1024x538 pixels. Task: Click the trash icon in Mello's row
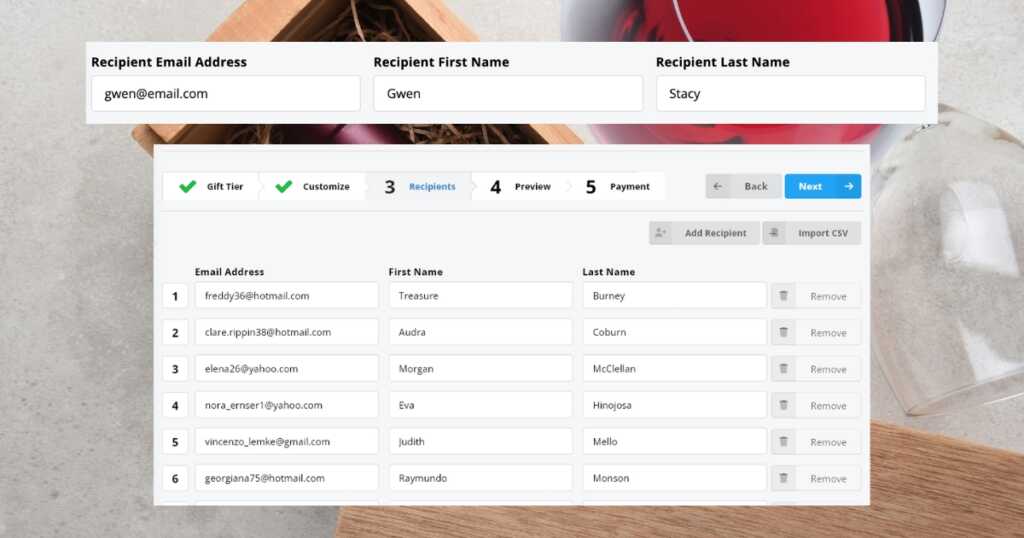point(784,442)
